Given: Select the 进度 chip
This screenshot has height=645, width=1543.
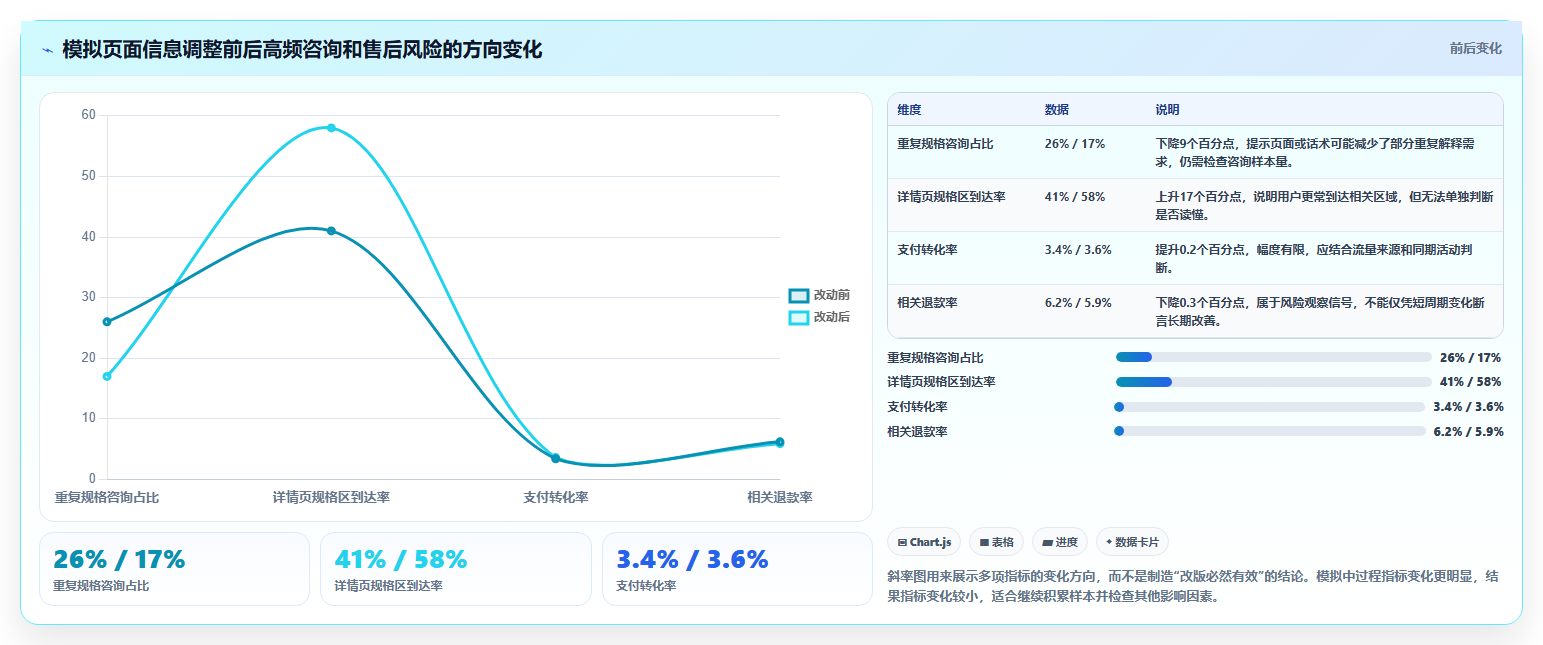Looking at the screenshot, I should [1060, 542].
